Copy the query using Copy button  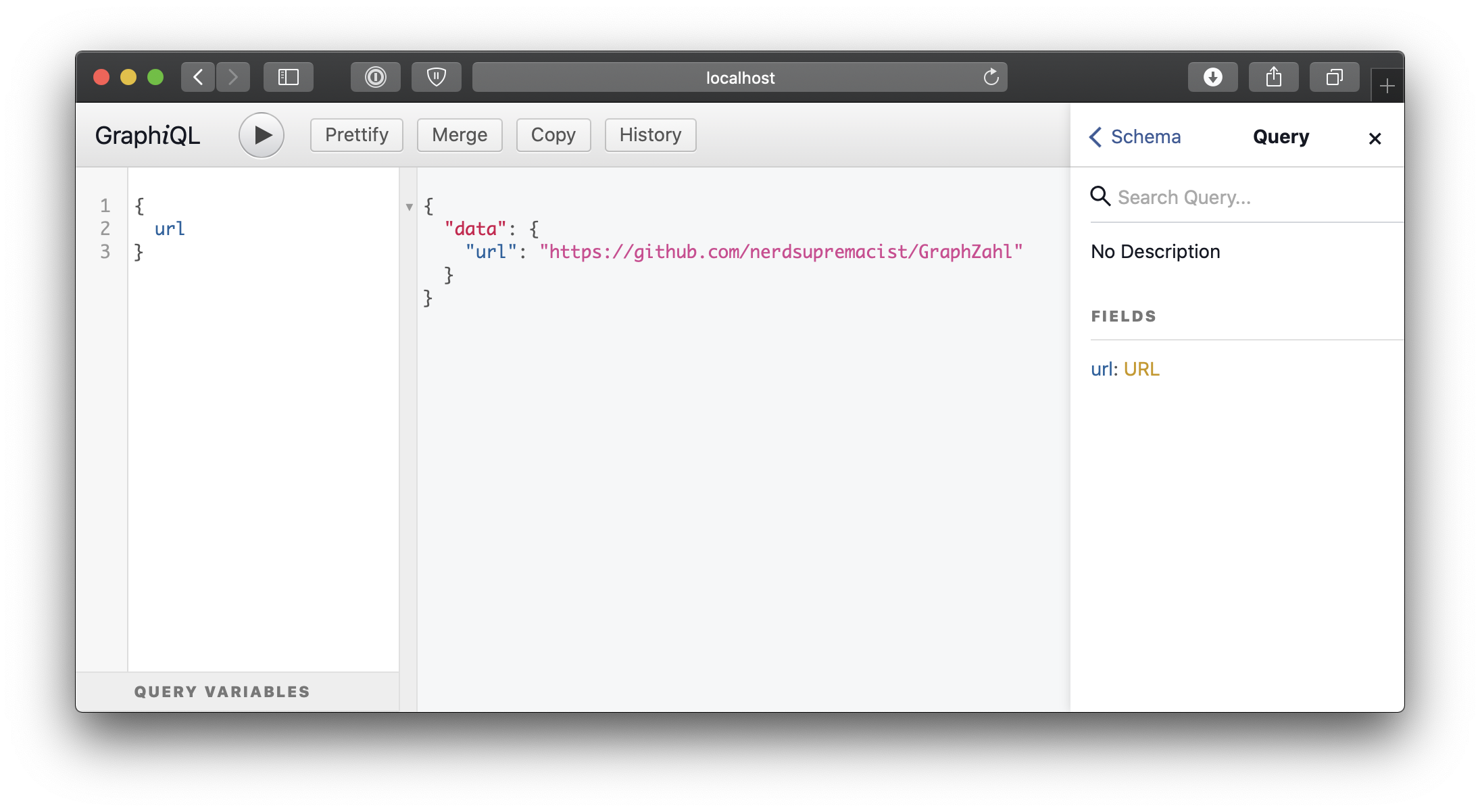point(553,135)
